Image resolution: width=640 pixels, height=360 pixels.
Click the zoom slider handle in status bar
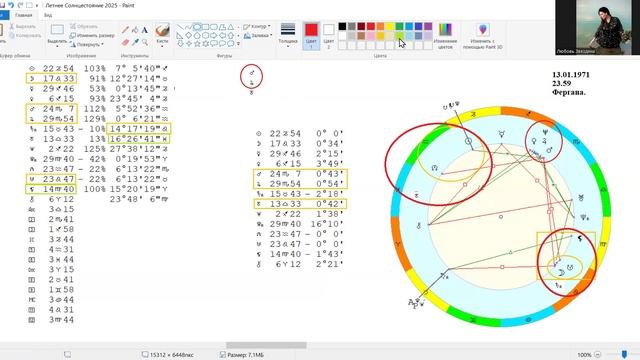[x=624, y=354]
